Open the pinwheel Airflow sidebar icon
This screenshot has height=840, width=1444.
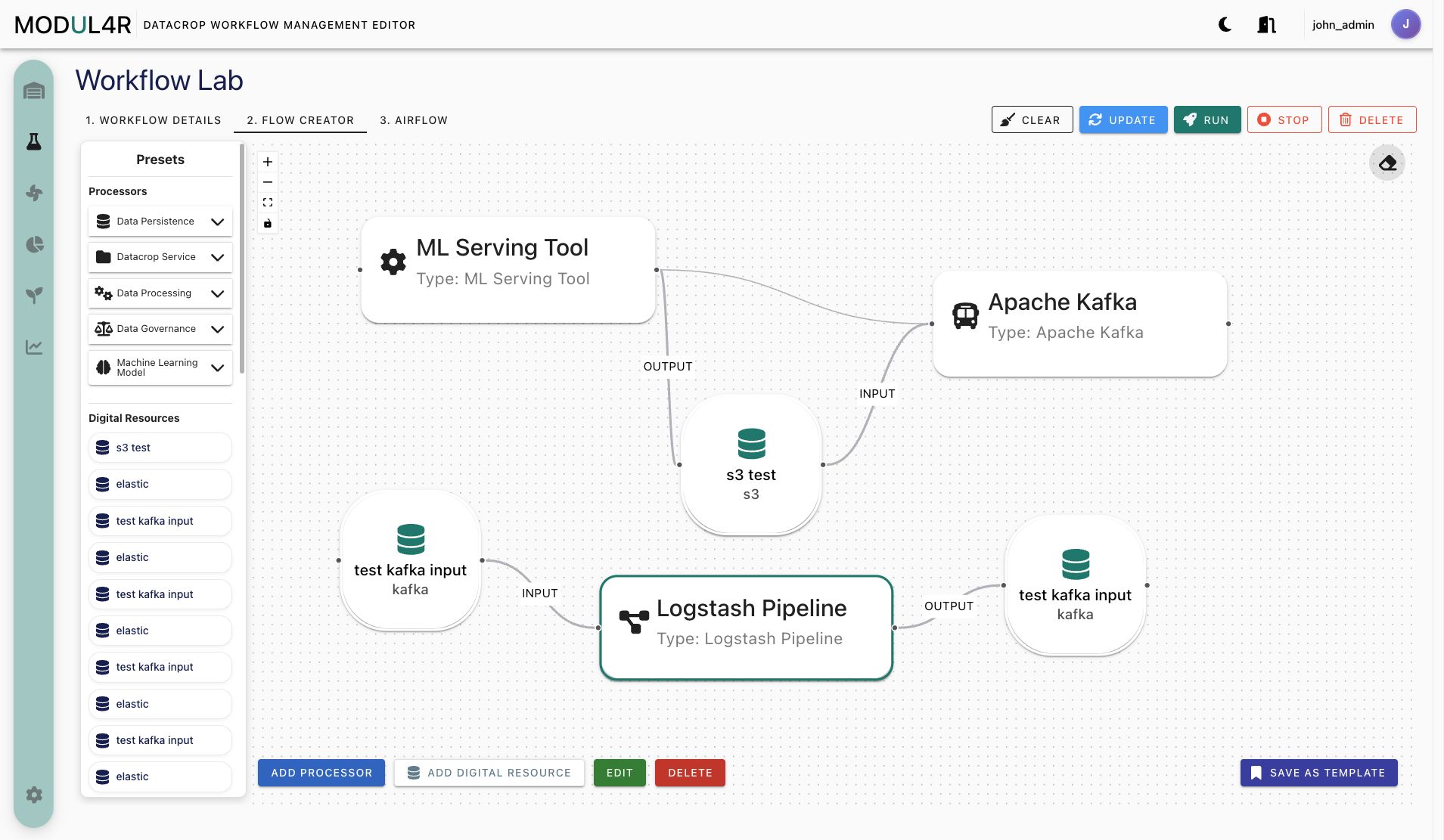tap(34, 193)
